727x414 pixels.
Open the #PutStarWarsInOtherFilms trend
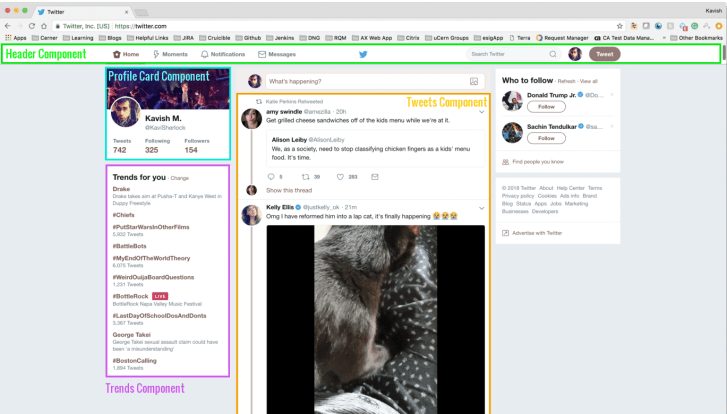pos(151,227)
